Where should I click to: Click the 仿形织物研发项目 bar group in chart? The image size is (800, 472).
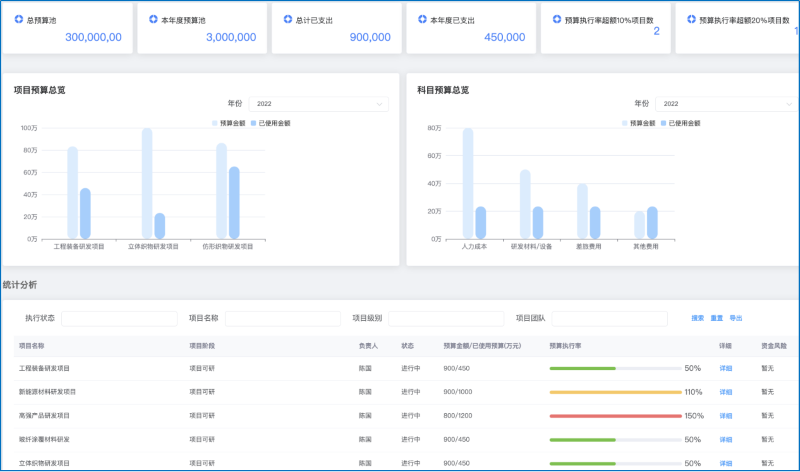[228, 191]
